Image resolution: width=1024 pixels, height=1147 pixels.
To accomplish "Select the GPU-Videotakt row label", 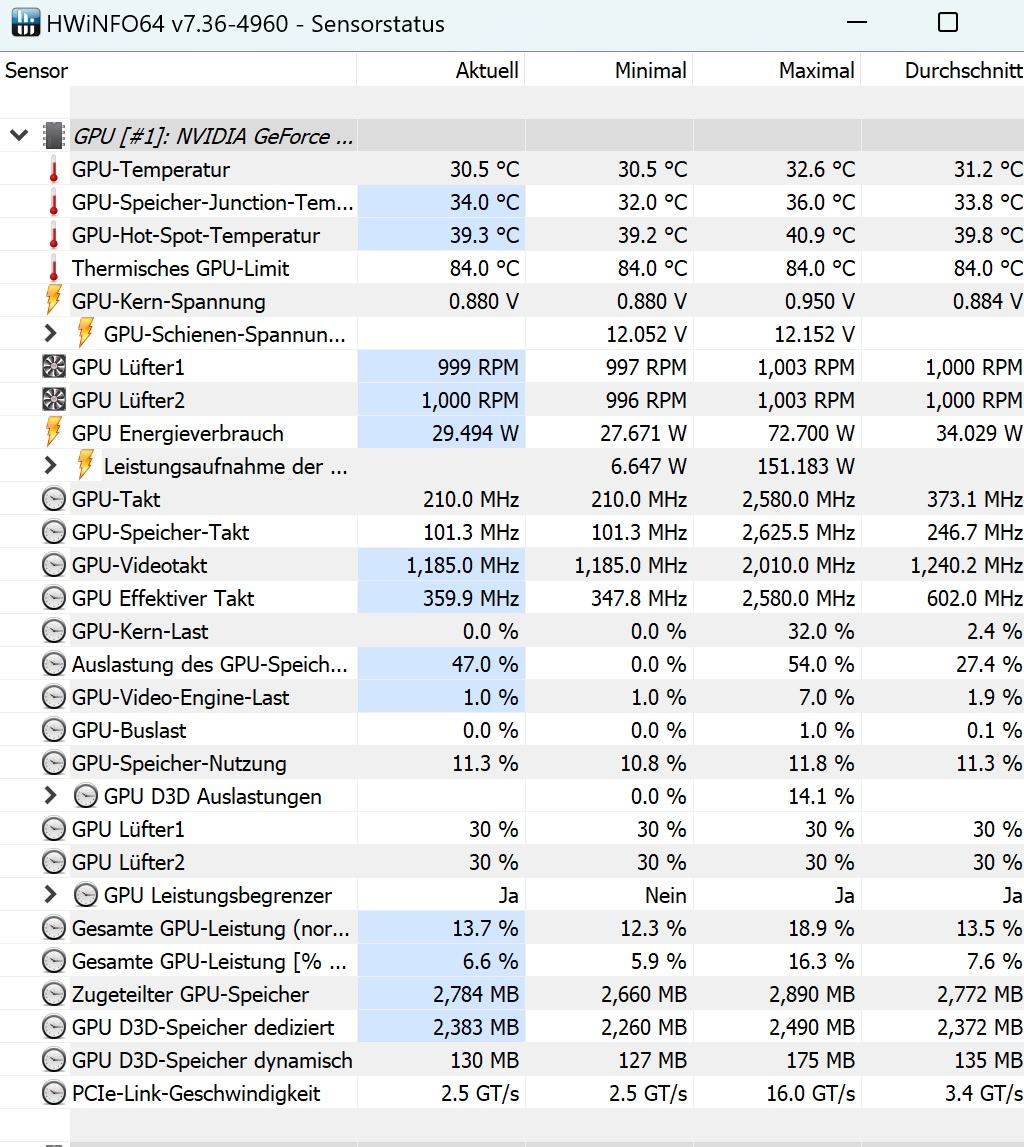I will (140, 565).
